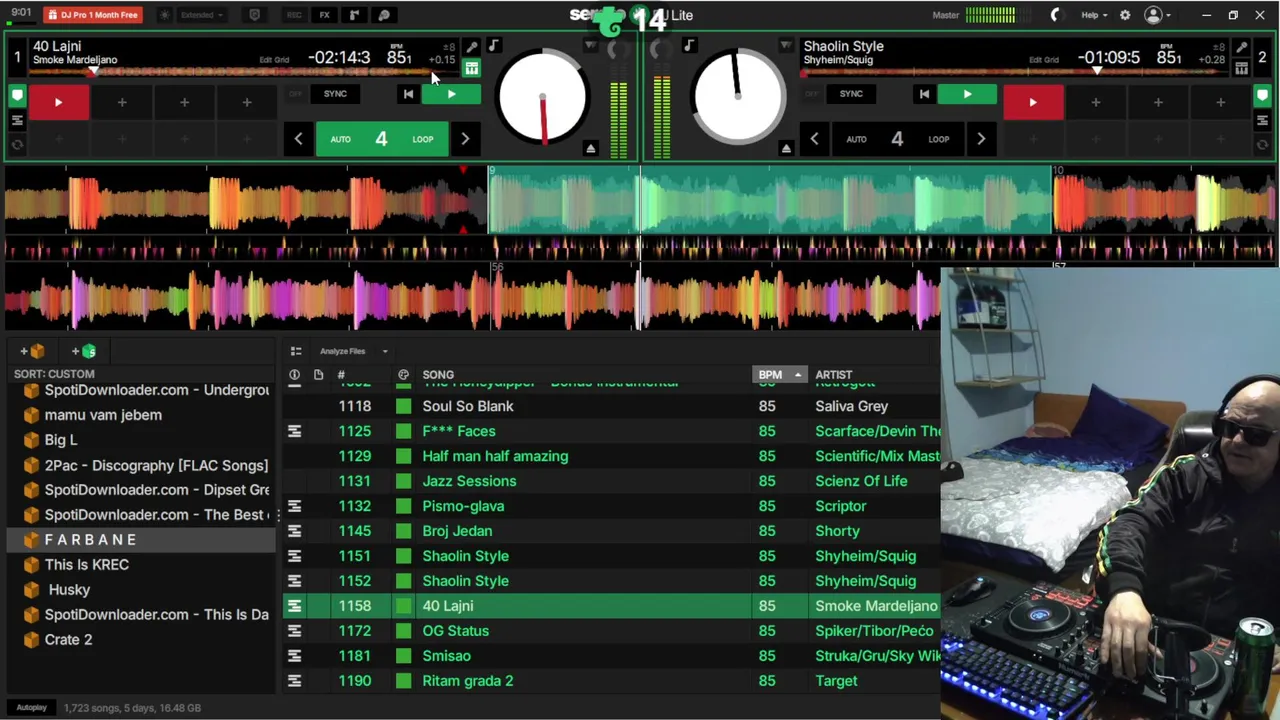
Task: Click green play button on deck 1
Action: 451,94
